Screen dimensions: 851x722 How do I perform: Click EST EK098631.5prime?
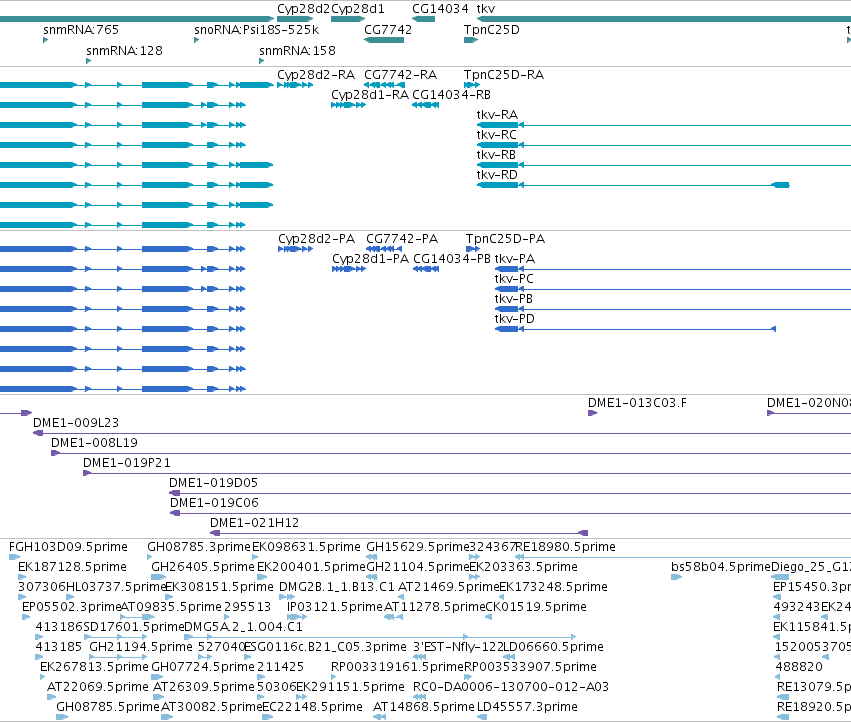click(307, 547)
